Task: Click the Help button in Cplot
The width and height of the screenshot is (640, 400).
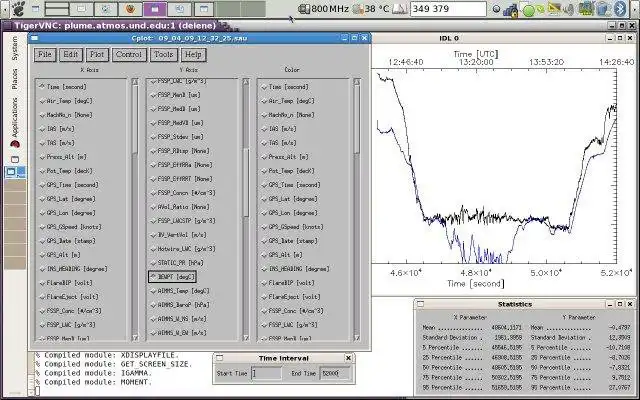Action: pyautogui.click(x=193, y=54)
